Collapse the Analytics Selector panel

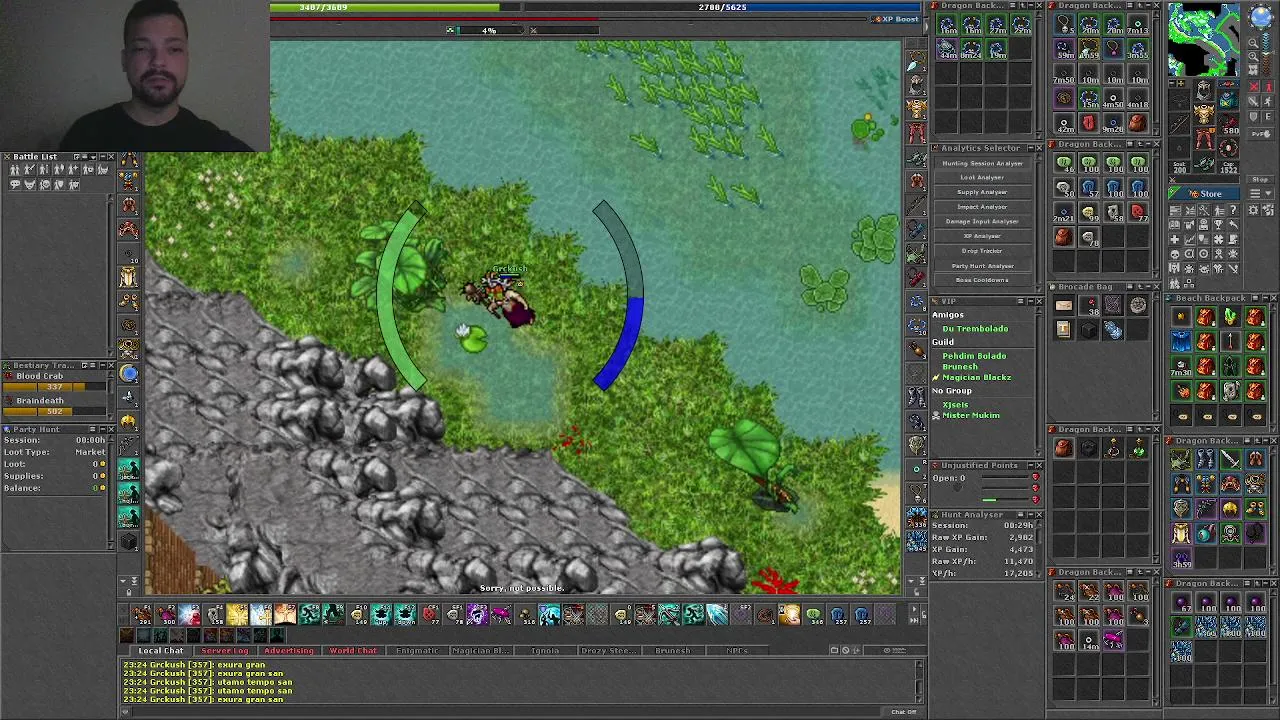point(1031,148)
